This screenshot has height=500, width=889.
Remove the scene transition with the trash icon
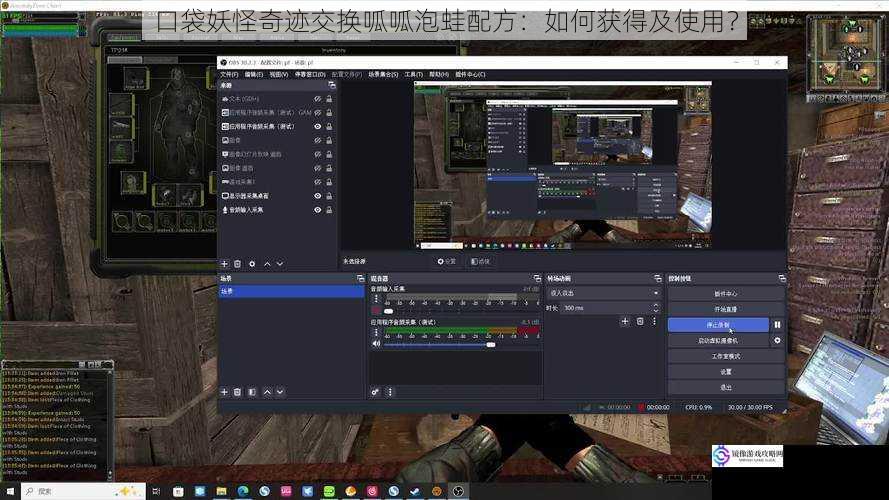pyautogui.click(x=640, y=321)
